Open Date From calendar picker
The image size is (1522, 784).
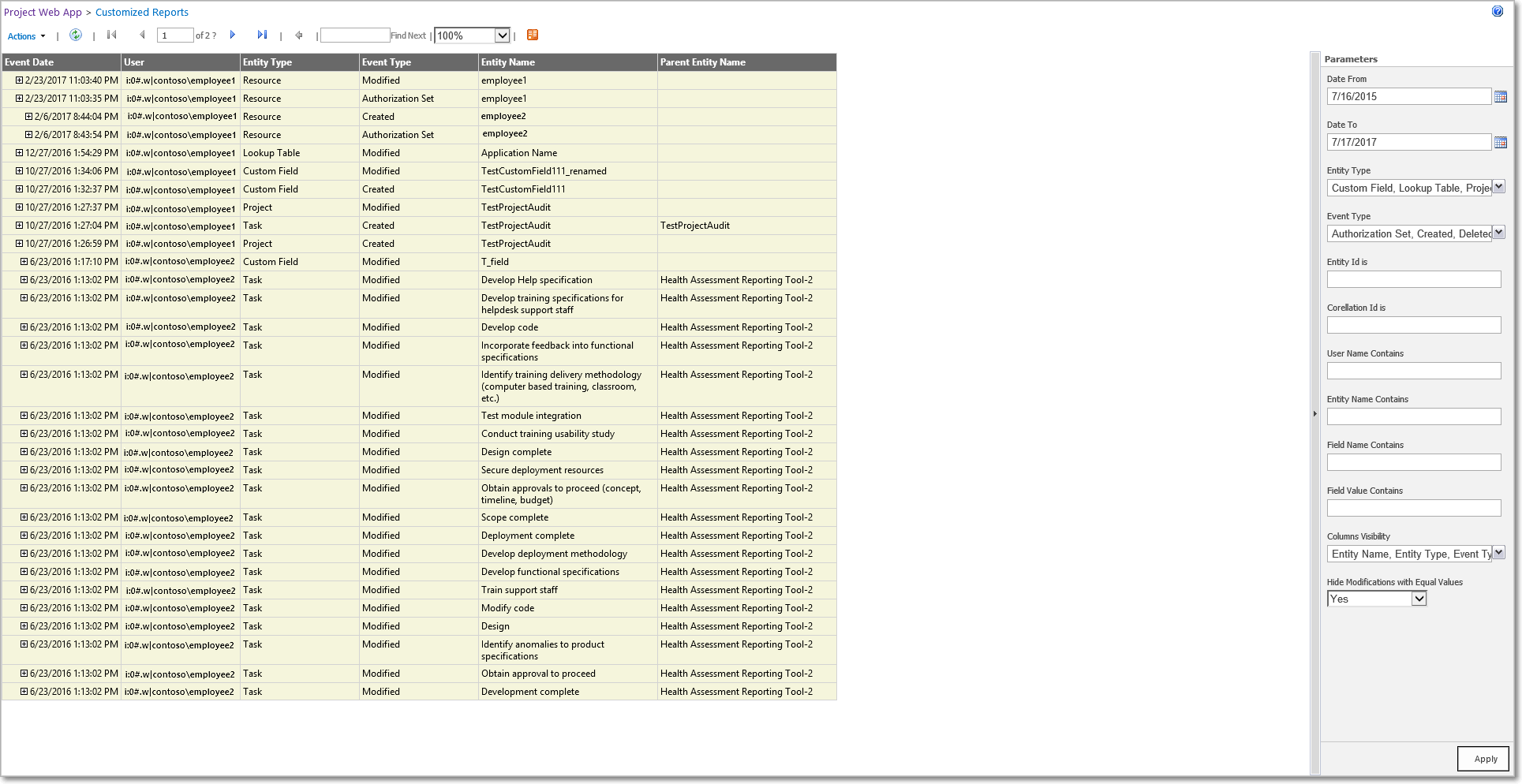pos(1501,97)
